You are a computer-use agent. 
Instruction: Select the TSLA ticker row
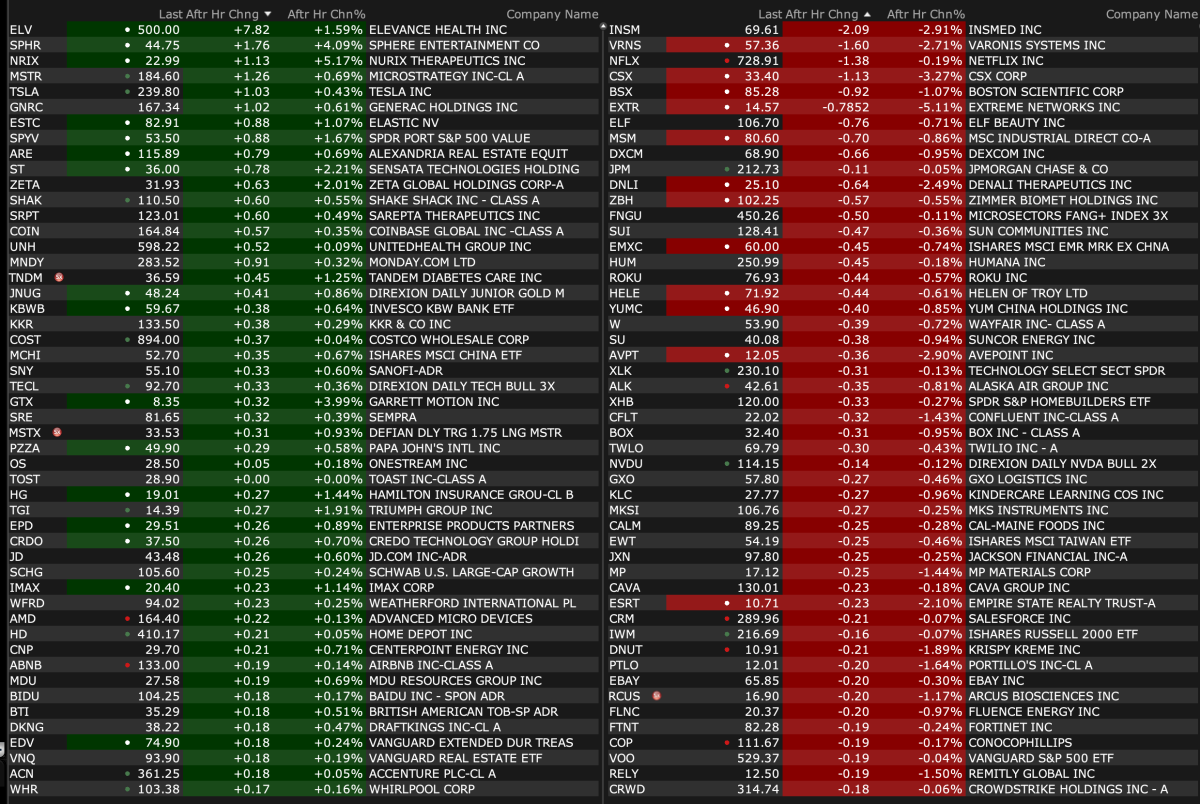tap(24, 92)
